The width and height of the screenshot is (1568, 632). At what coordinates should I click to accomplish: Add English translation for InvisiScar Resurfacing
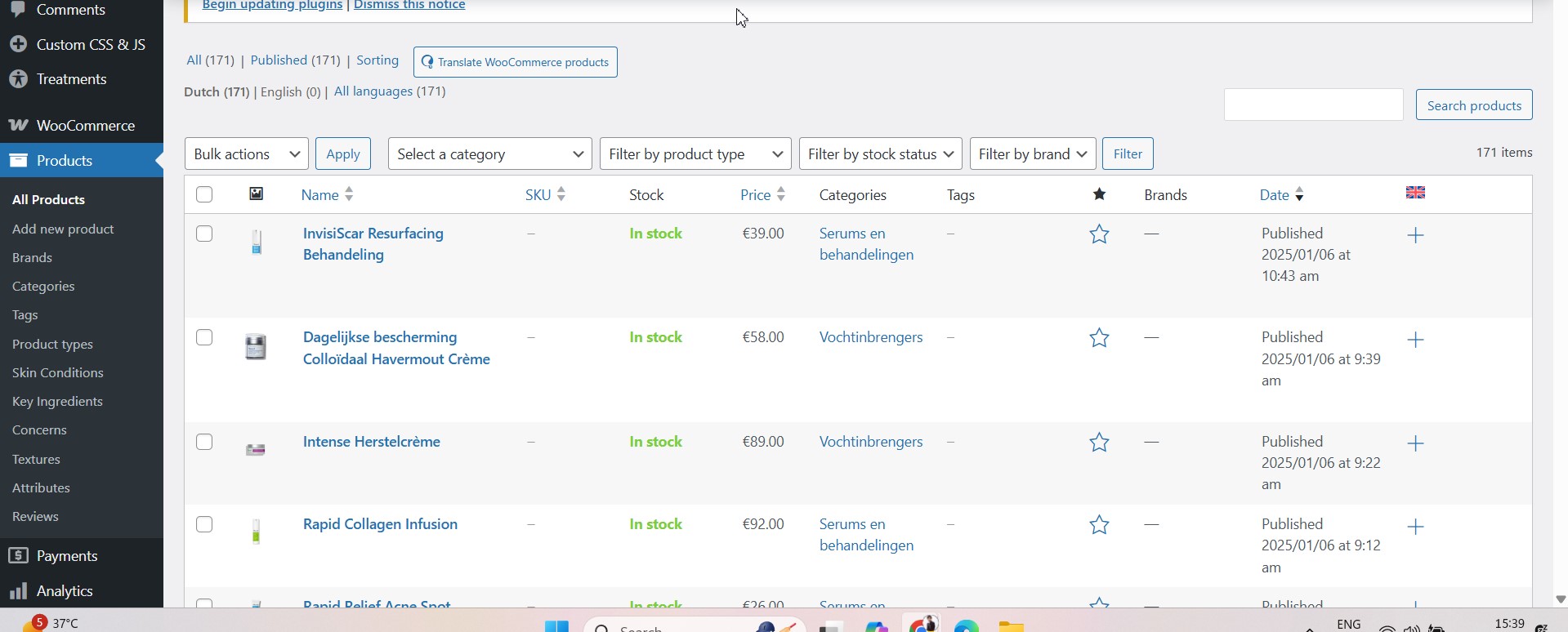[x=1416, y=235]
